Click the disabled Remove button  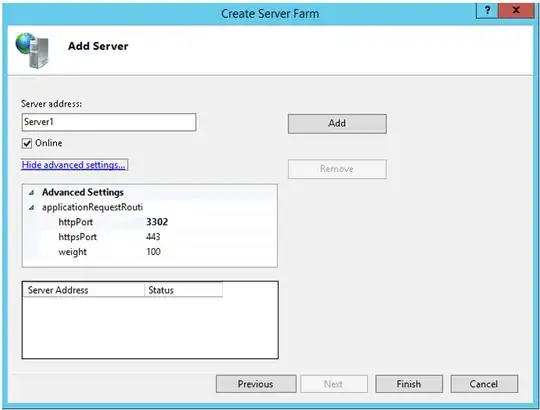pos(337,169)
